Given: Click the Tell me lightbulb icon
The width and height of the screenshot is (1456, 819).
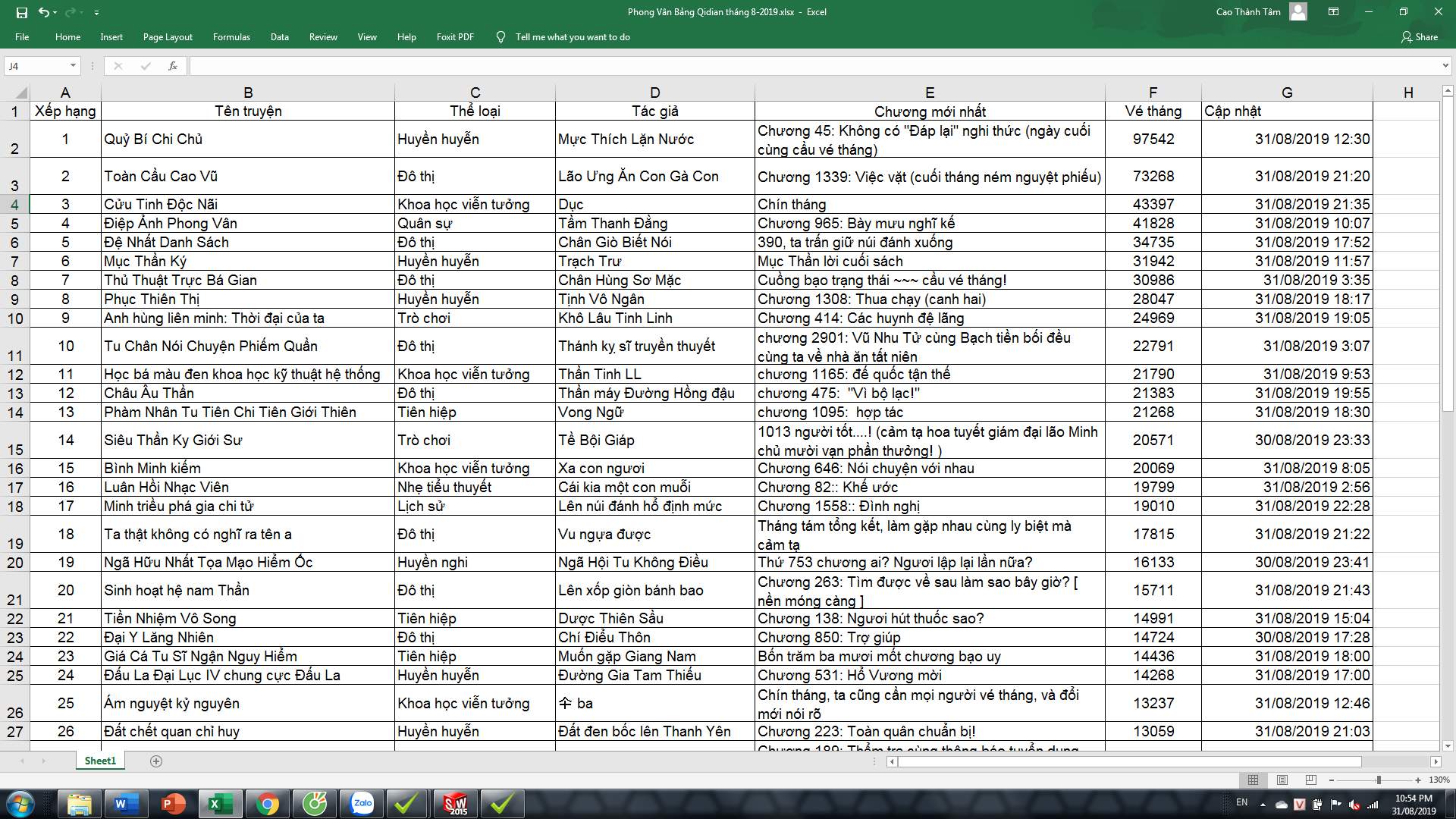Looking at the screenshot, I should (500, 37).
